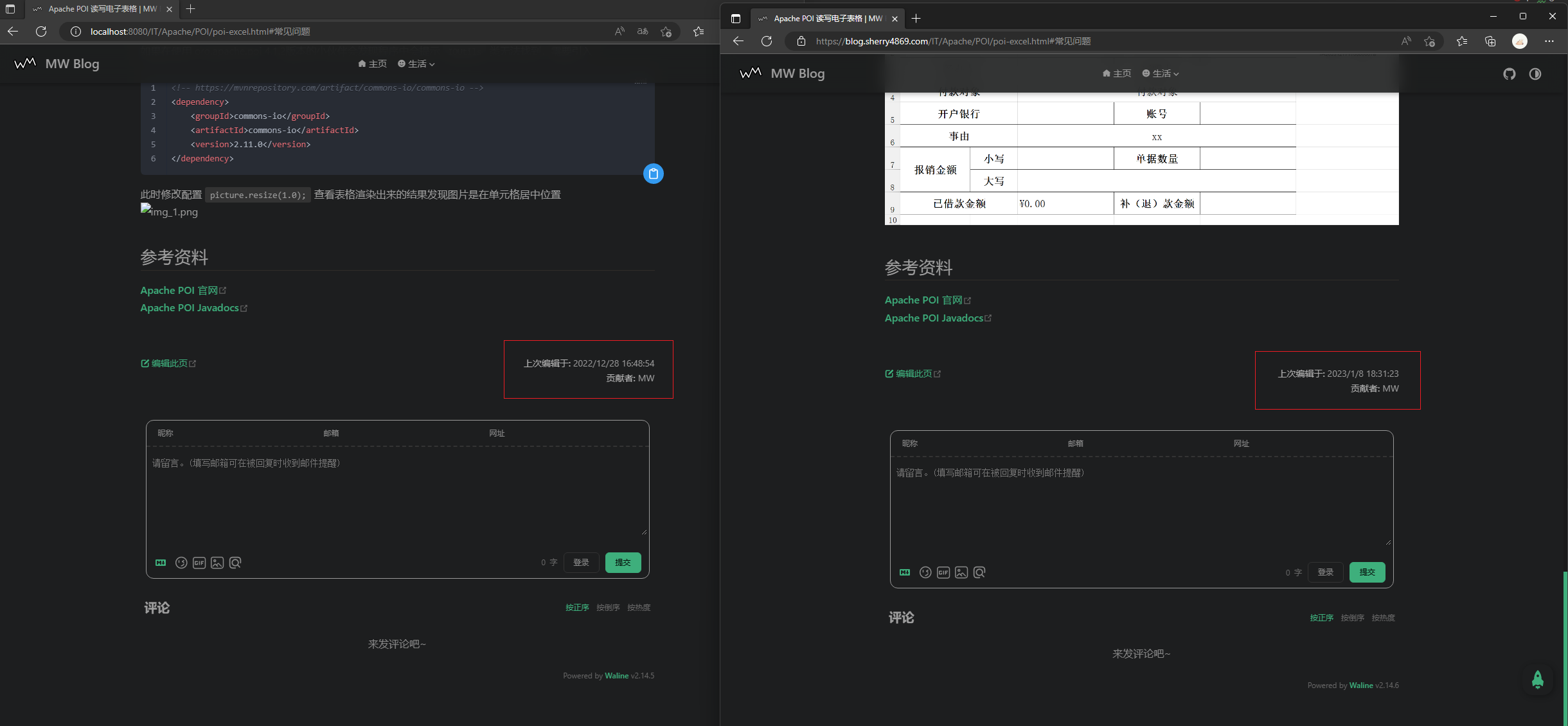Switch to the Apache POI 读写电子表格 tab
Image resolution: width=1568 pixels, height=726 pixels.
96,9
